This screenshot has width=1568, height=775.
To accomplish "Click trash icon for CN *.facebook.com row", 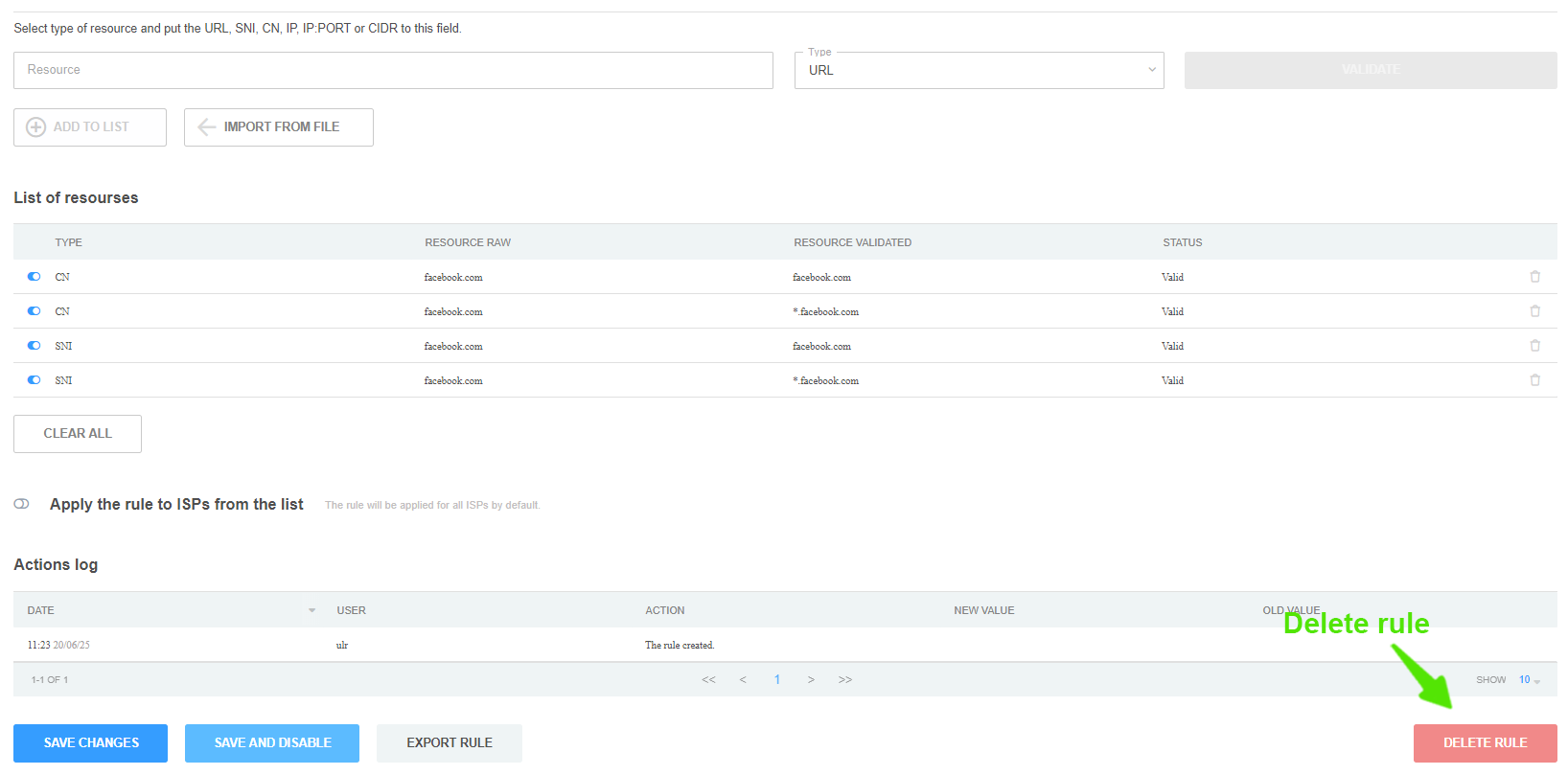I will pos(1534,311).
